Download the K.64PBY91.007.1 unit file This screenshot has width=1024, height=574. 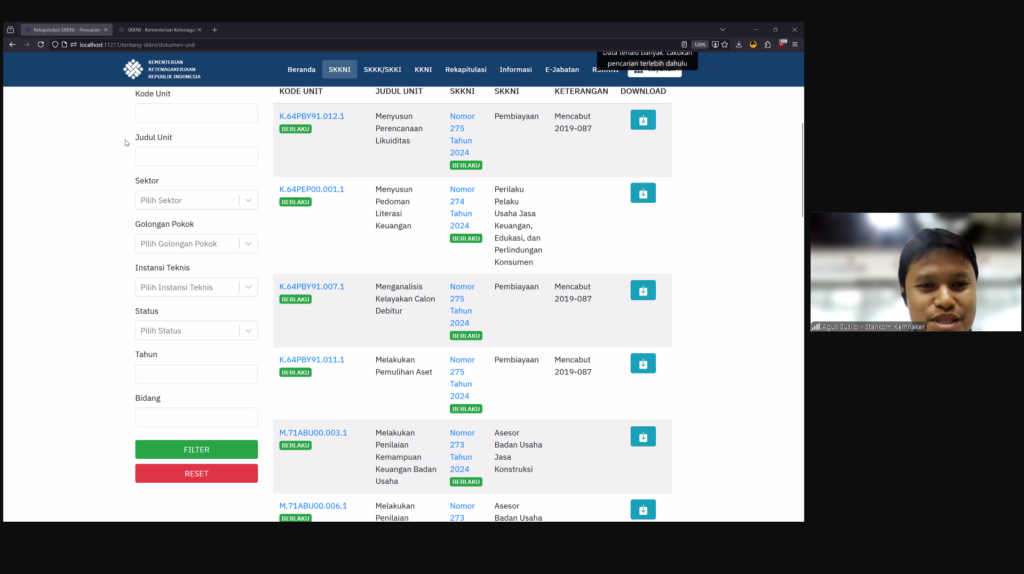(x=643, y=290)
